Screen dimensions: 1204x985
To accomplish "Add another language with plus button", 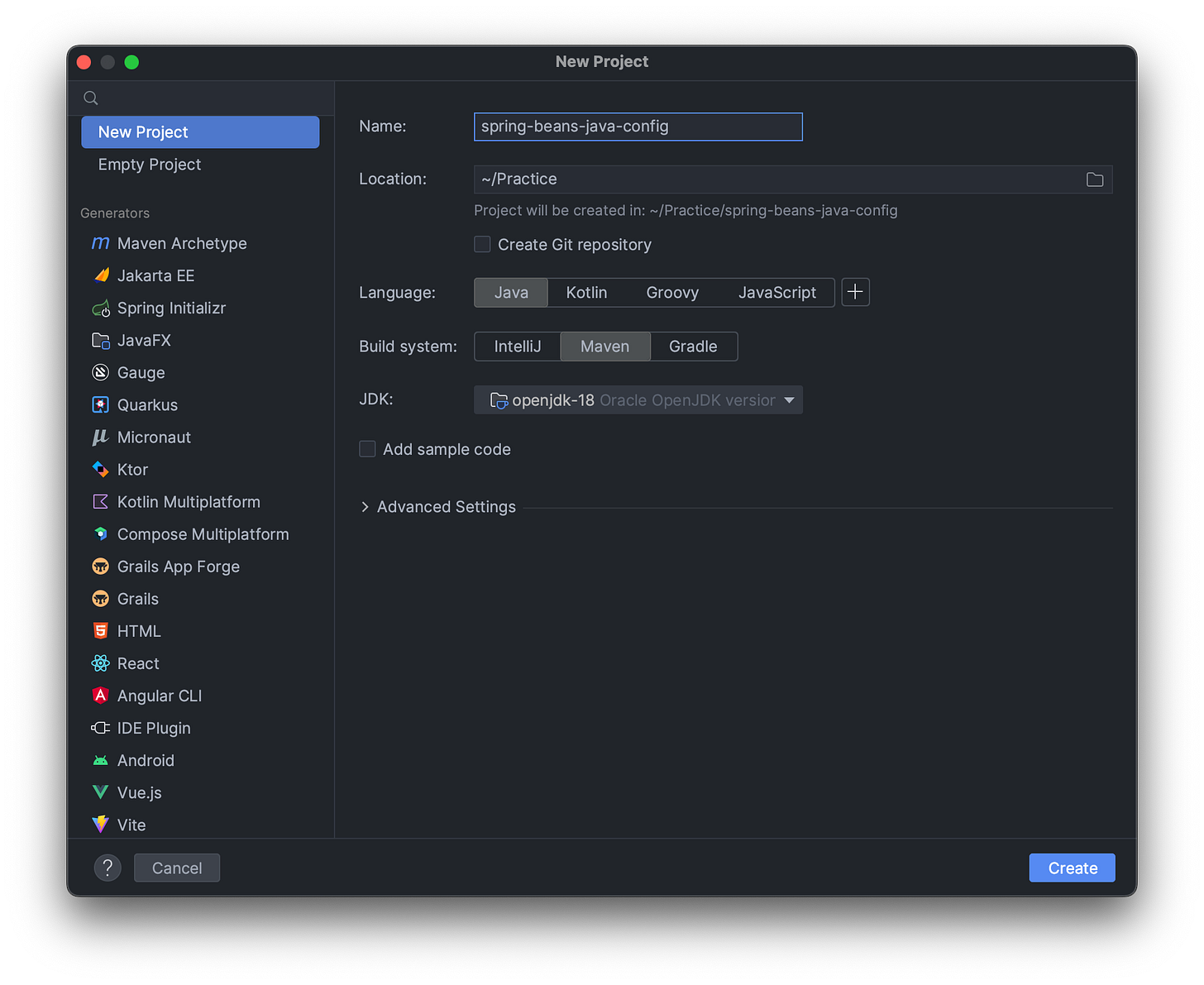I will [856, 292].
